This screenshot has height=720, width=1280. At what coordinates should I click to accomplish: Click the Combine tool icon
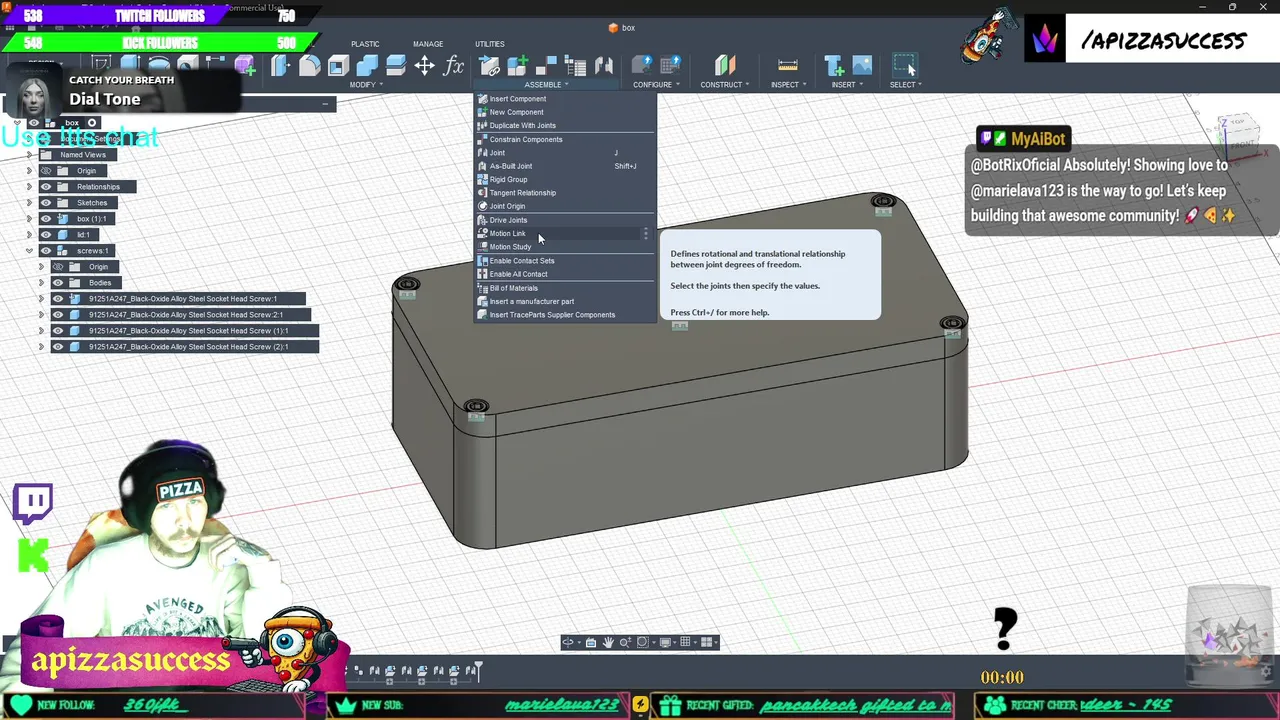click(367, 66)
